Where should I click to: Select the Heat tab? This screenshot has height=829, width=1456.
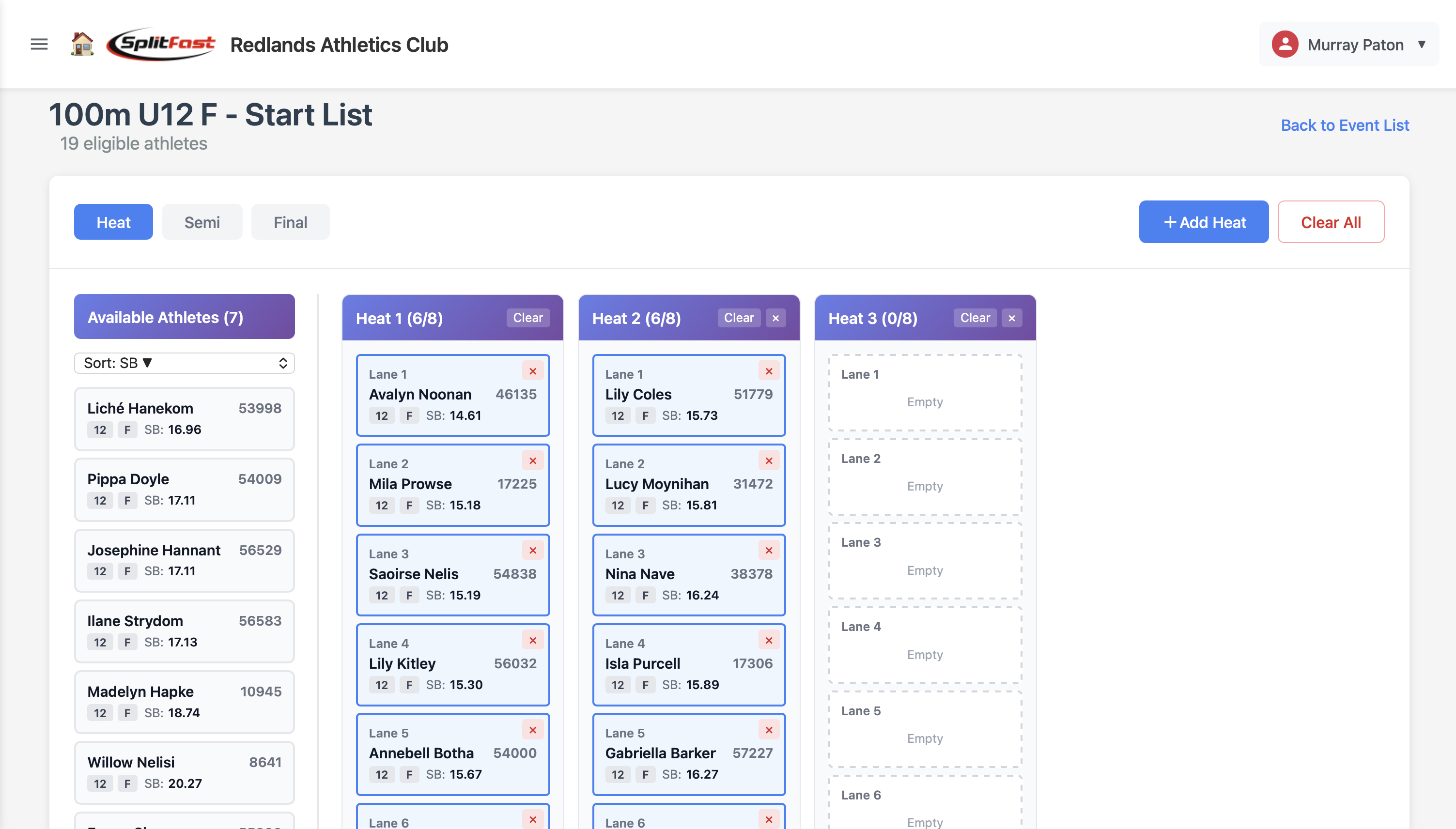113,222
